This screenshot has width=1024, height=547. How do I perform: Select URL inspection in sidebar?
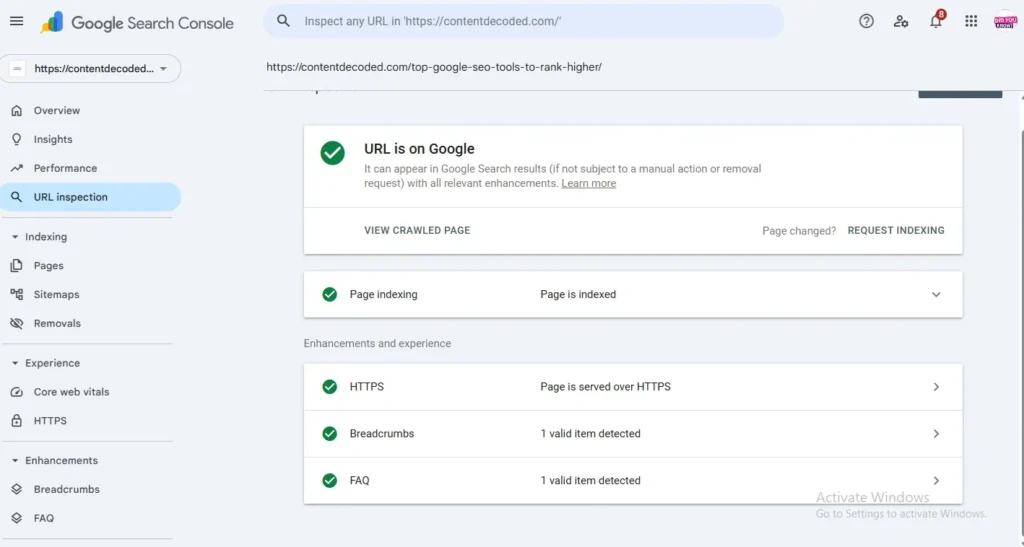[91, 197]
